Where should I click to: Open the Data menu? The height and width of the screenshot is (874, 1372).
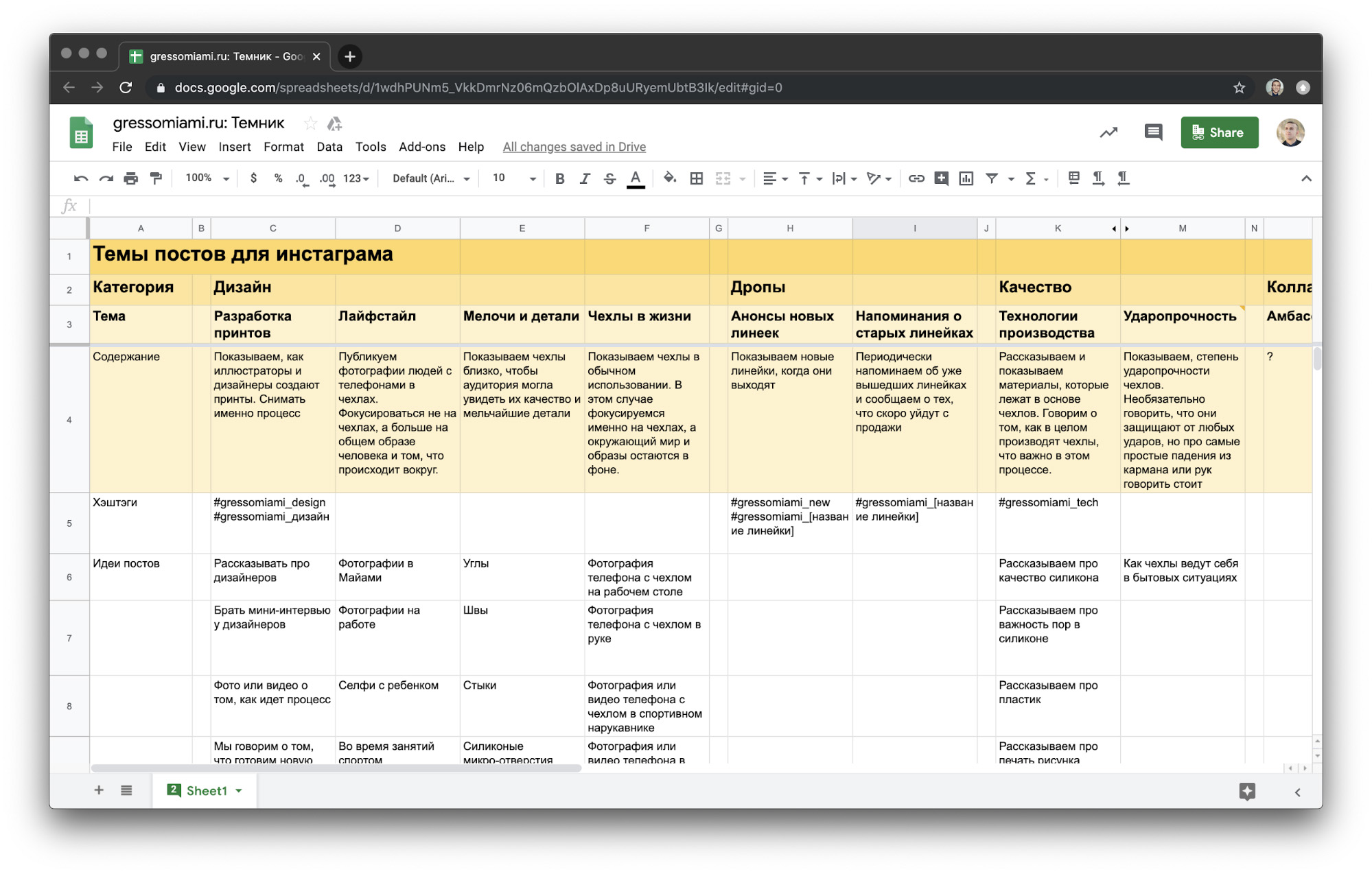(x=329, y=147)
